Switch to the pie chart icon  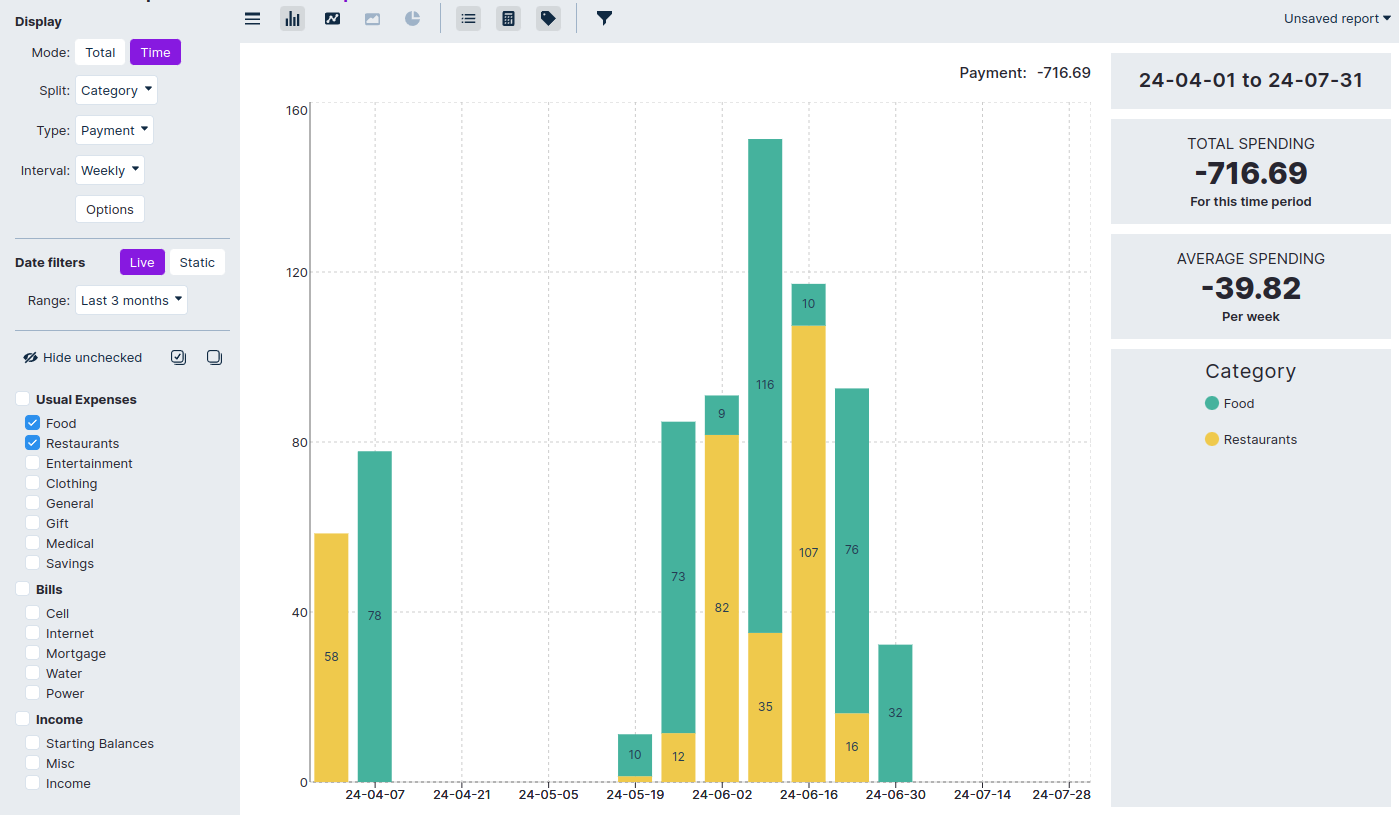coord(412,18)
